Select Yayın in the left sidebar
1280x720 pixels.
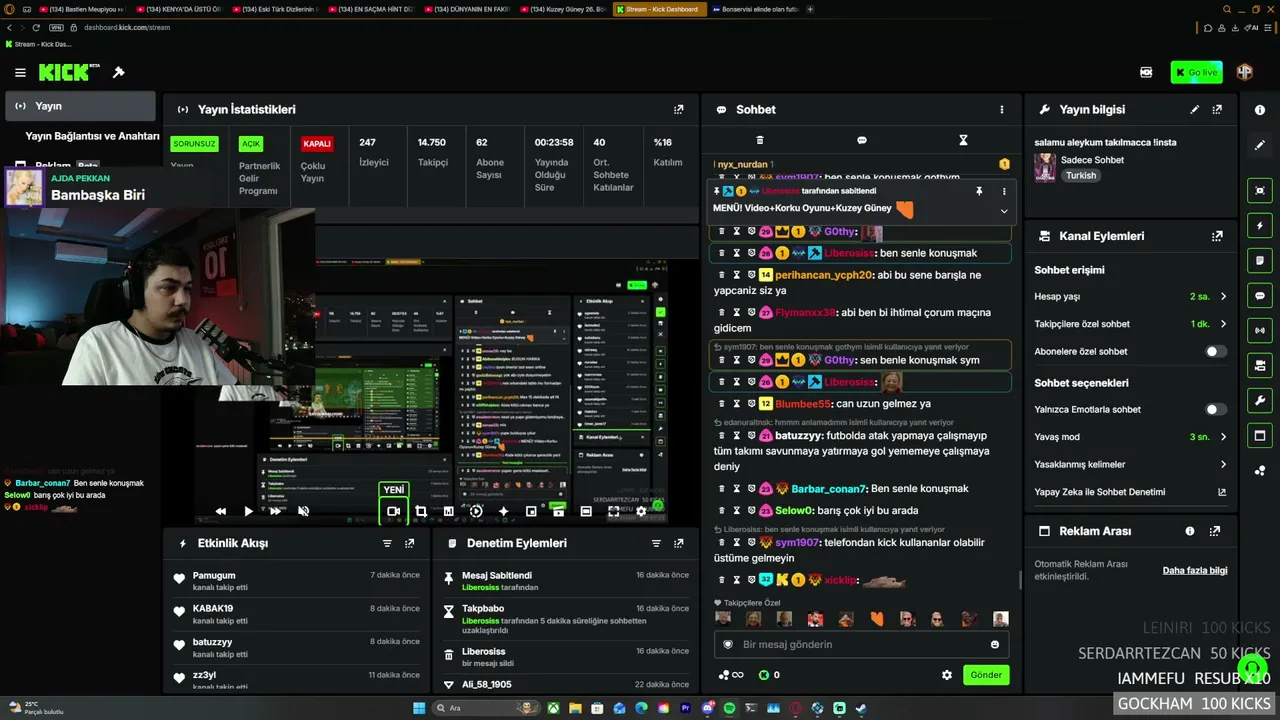pos(80,106)
